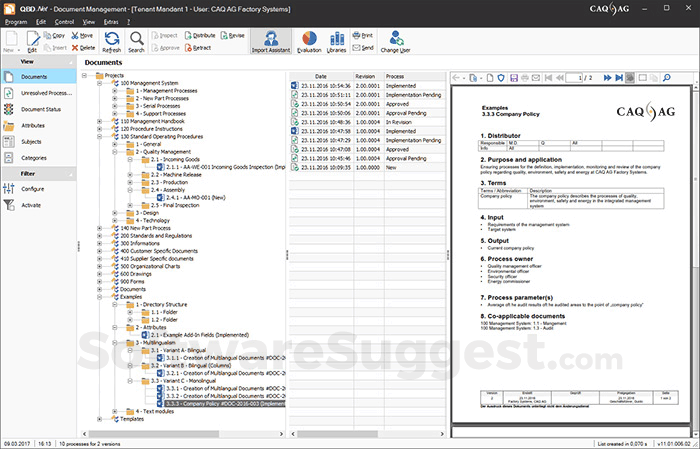Image resolution: width=700 pixels, height=449 pixels.
Task: Click the Edit document toolbar icon
Action: (33, 42)
